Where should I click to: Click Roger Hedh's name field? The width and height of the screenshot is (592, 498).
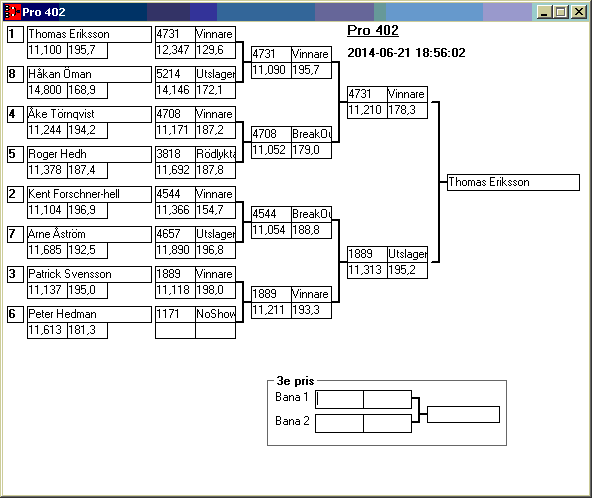(89, 154)
